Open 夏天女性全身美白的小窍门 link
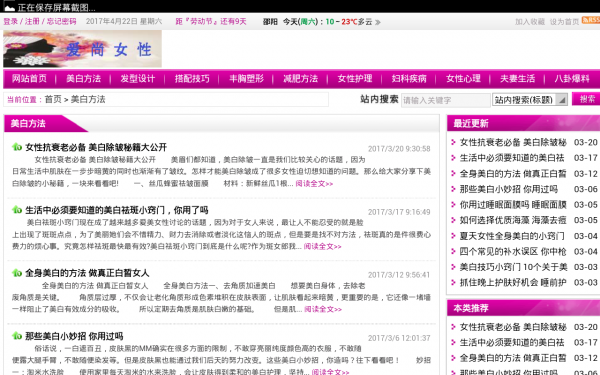600x375 pixels. click(x=512, y=236)
